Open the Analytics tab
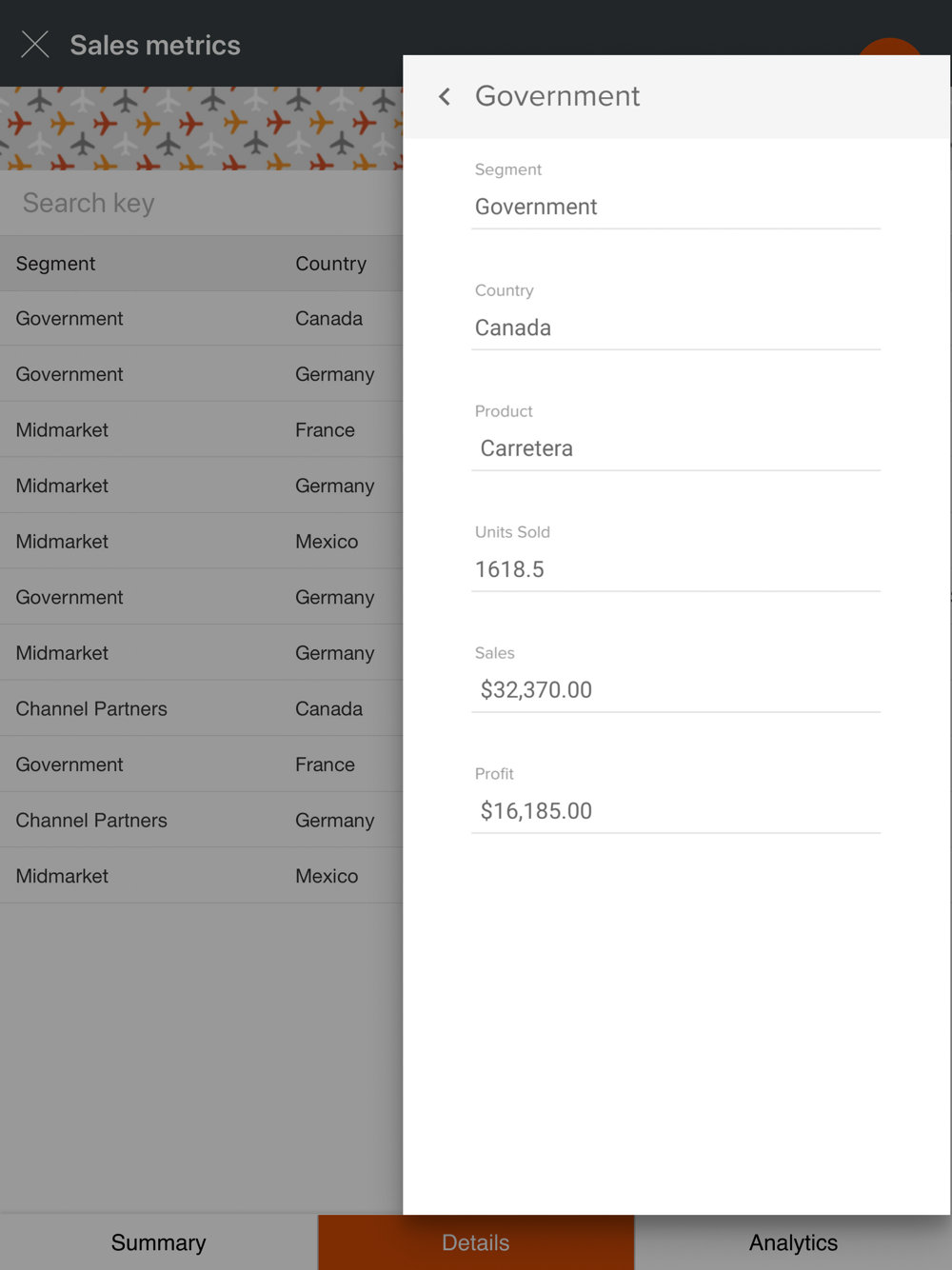The image size is (952, 1270). click(793, 1242)
